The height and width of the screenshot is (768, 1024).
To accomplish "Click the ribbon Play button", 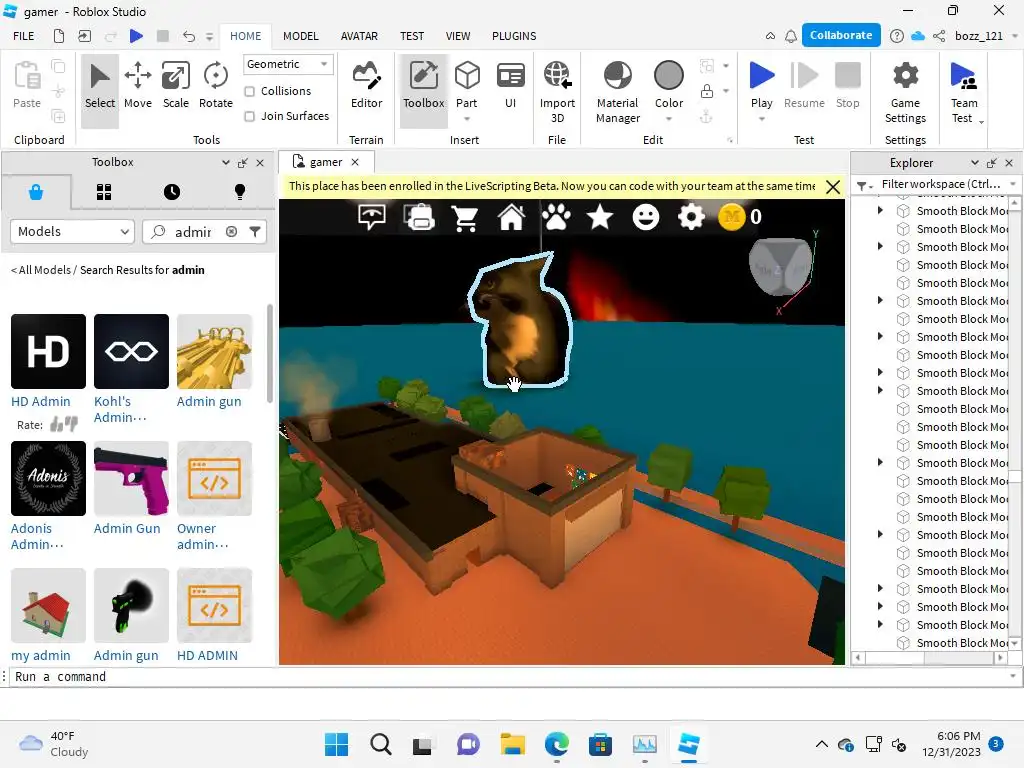I will pyautogui.click(x=761, y=84).
